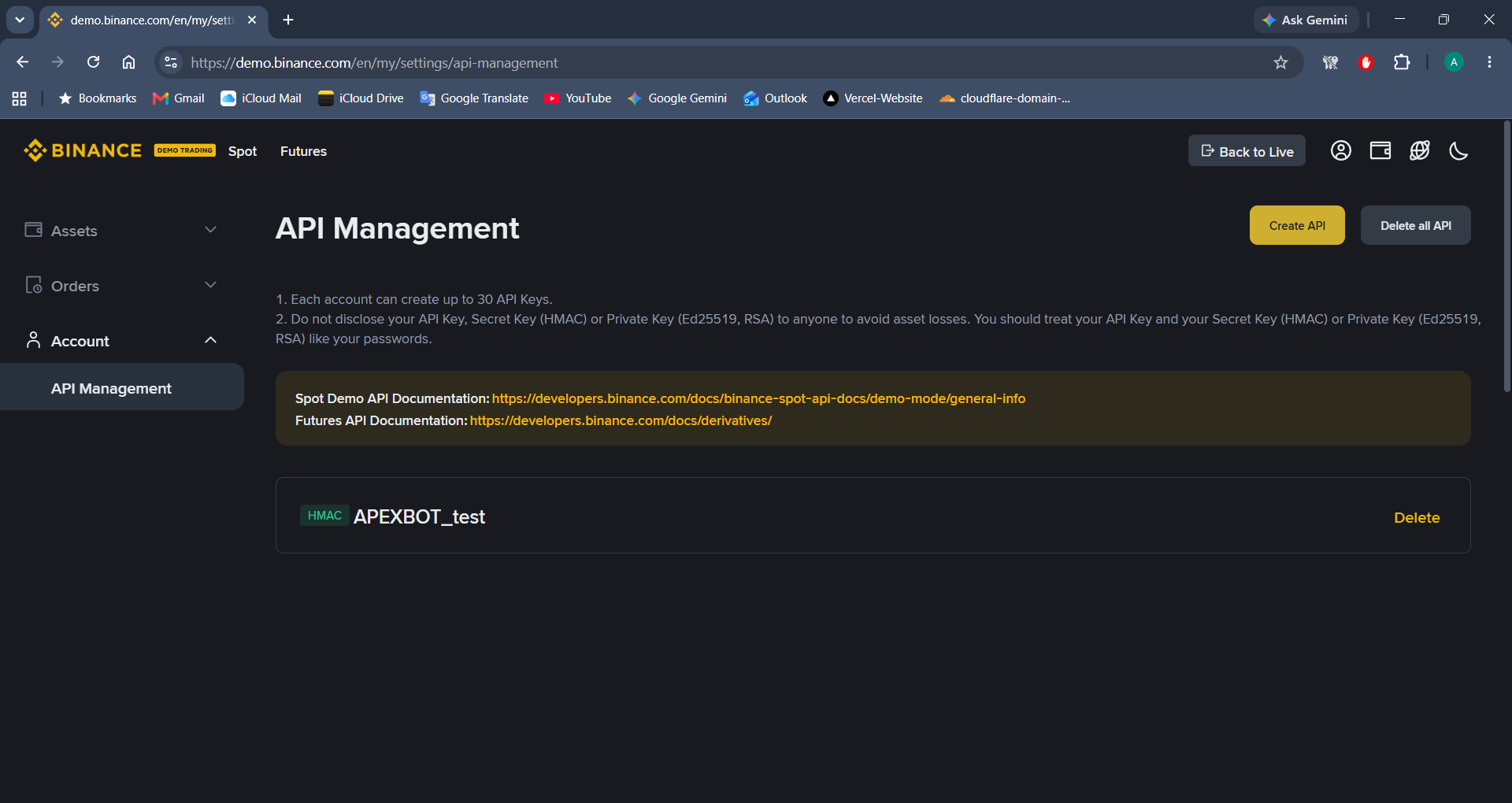Open the Bookmarks folder
The height and width of the screenshot is (803, 1512).
click(x=97, y=98)
